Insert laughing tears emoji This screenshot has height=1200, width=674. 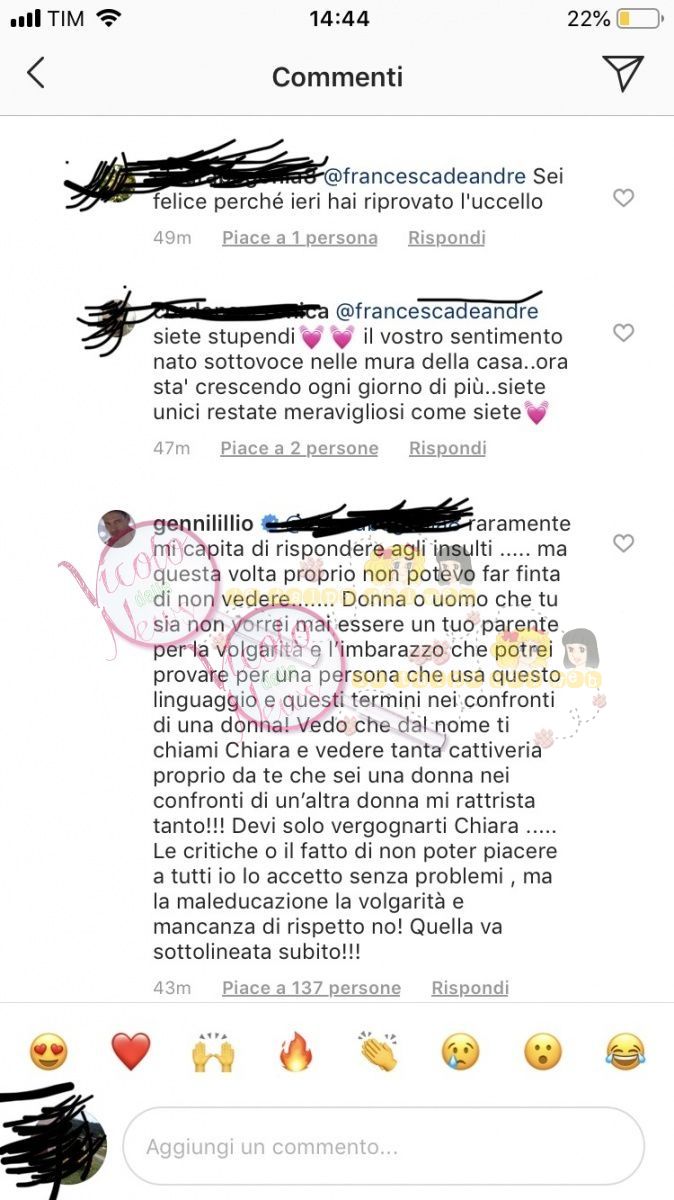(x=626, y=1052)
